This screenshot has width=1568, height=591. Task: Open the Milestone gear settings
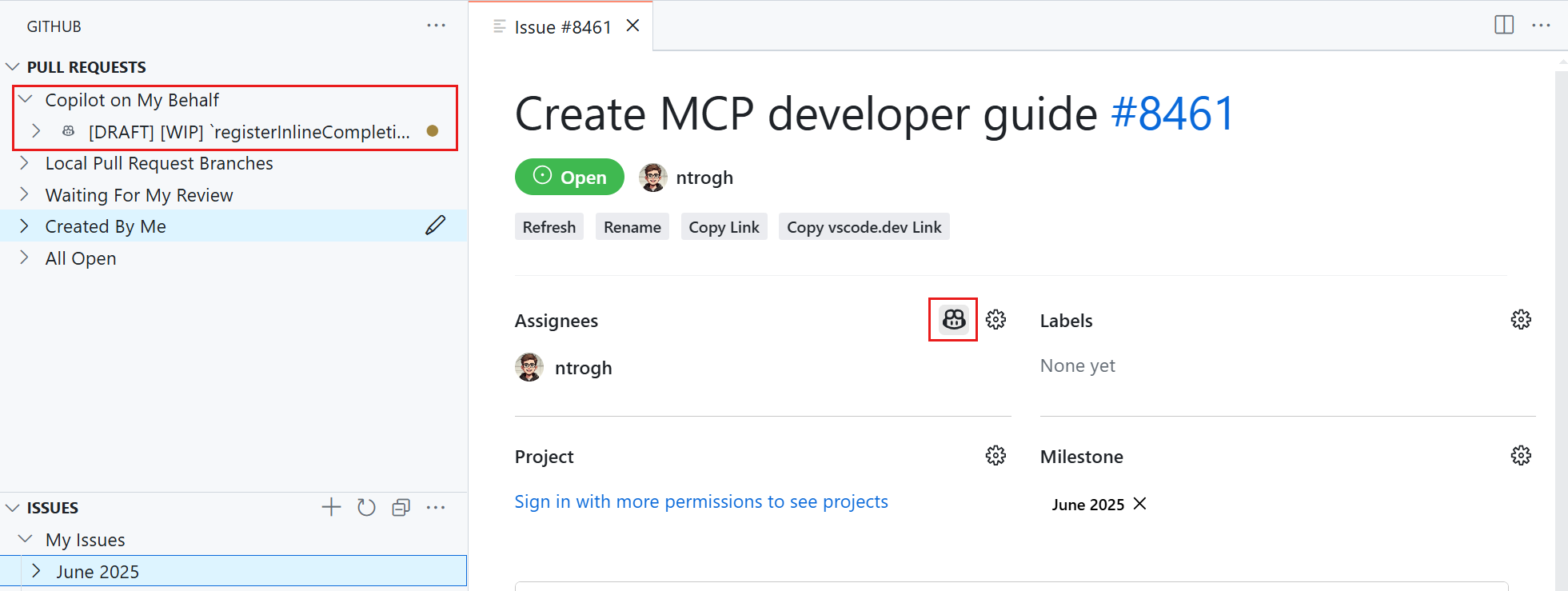[x=1520, y=456]
